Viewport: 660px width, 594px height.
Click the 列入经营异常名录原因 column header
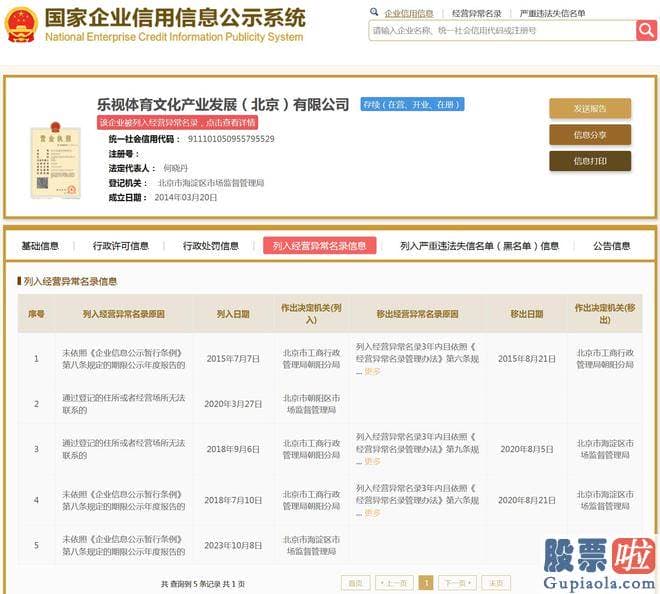point(124,314)
